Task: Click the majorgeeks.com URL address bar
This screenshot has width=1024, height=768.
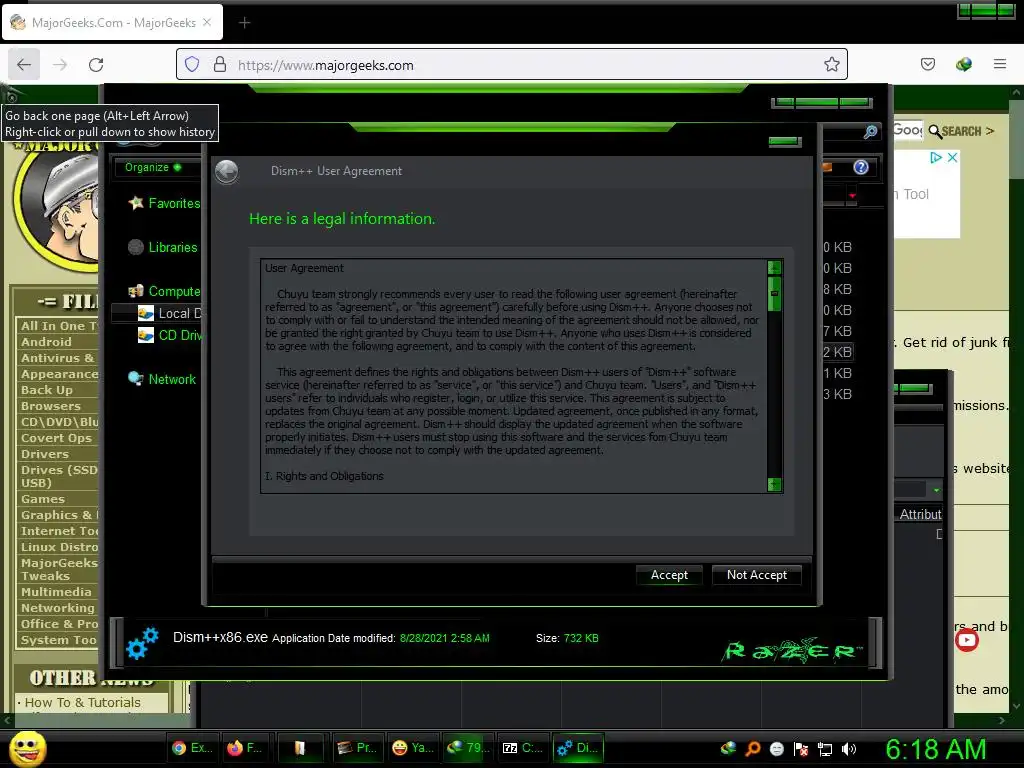Action: pos(511,65)
